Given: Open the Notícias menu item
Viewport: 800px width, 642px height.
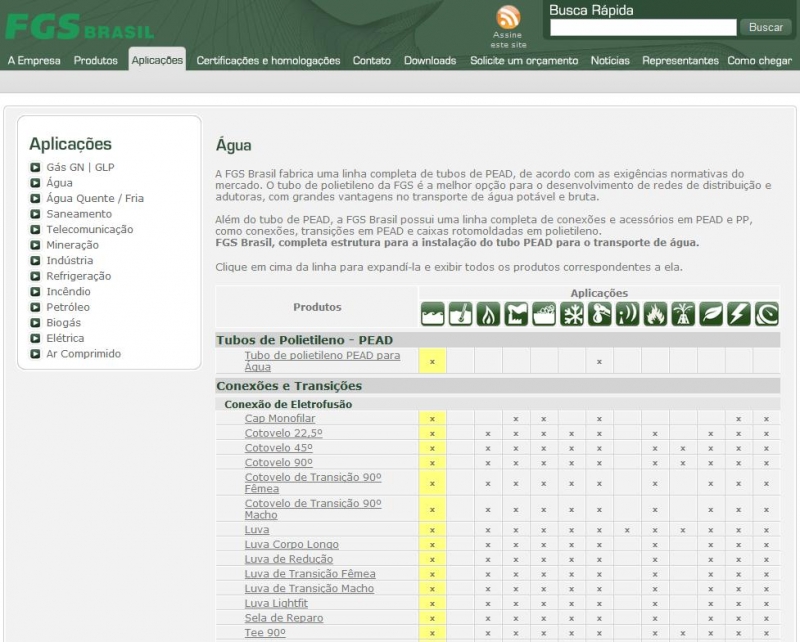Looking at the screenshot, I should click(x=610, y=61).
